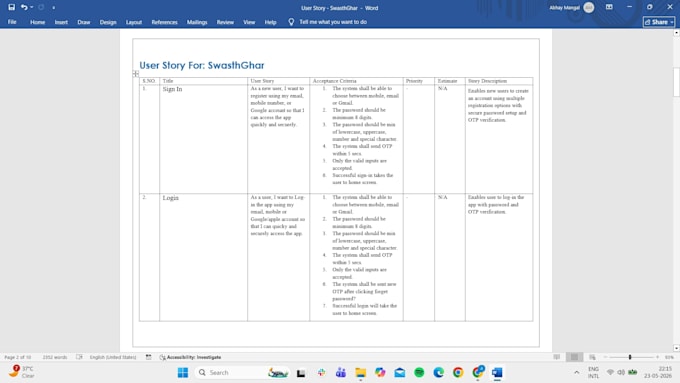This screenshot has height=383, width=680.
Task: Click the 'Tell me what you want to do' box
Action: [333, 22]
